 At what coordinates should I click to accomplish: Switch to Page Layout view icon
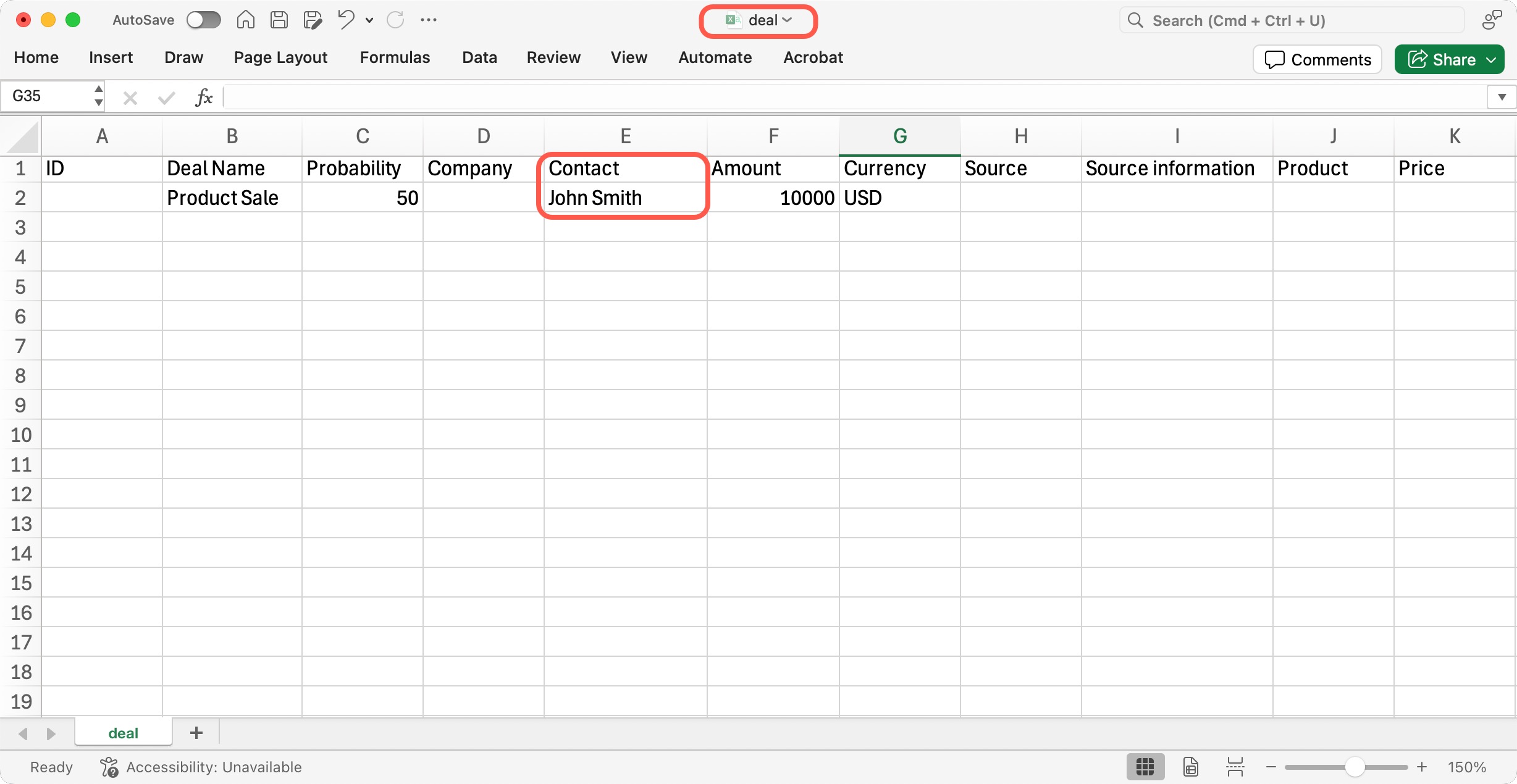pyautogui.click(x=1190, y=767)
